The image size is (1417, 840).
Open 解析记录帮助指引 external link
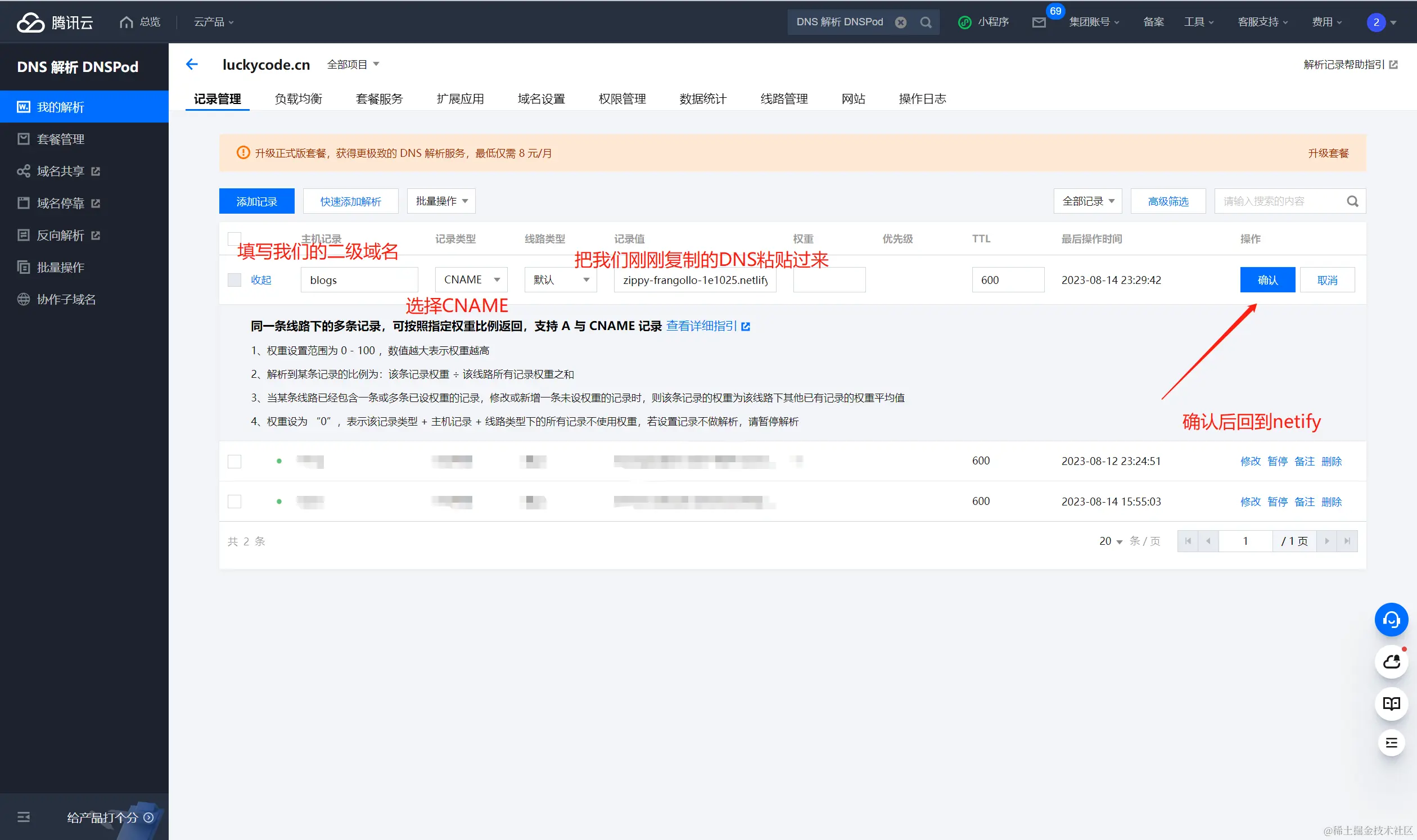click(x=1350, y=65)
